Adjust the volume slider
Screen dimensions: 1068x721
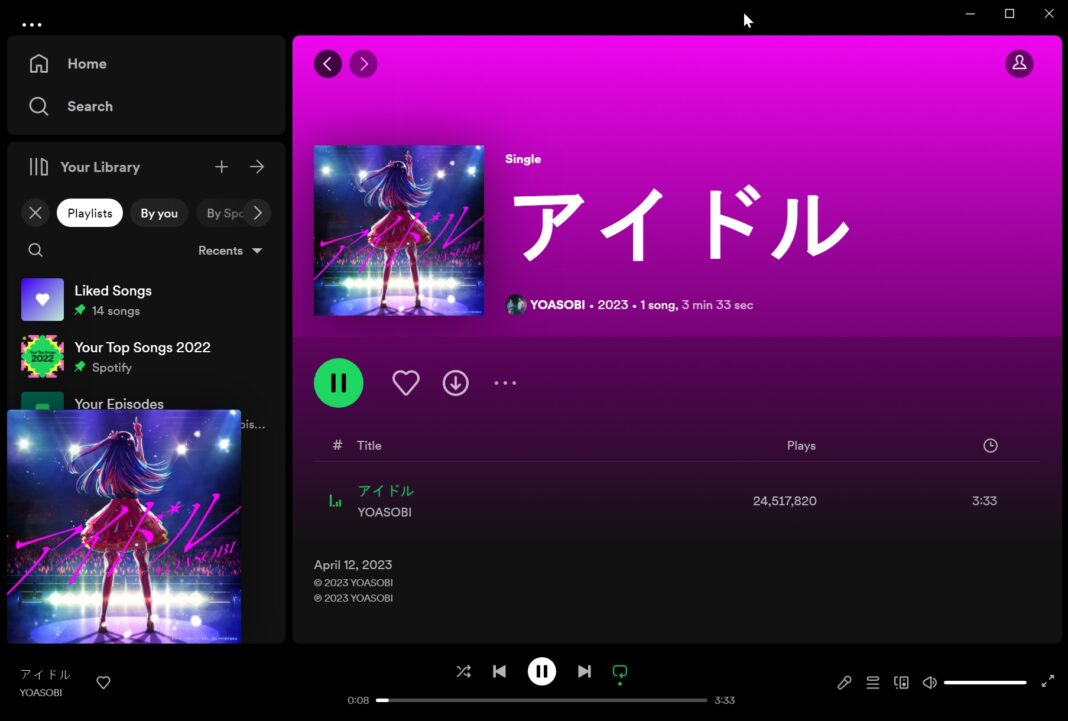pyautogui.click(x=985, y=682)
